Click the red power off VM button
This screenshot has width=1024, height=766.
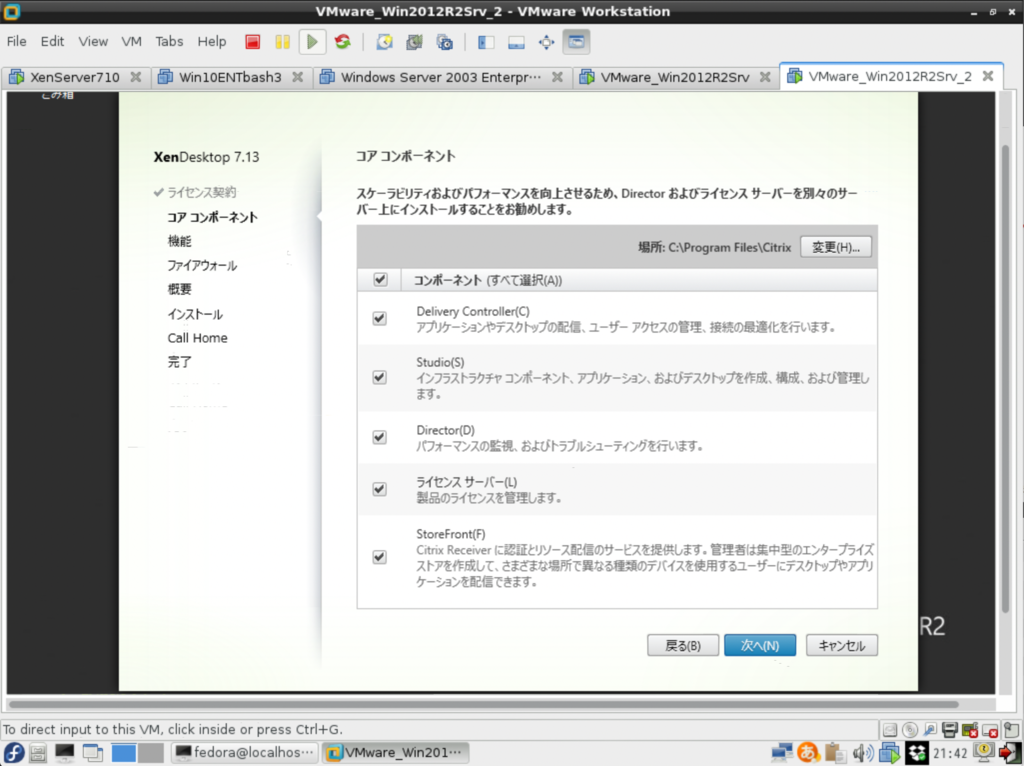pyautogui.click(x=253, y=42)
